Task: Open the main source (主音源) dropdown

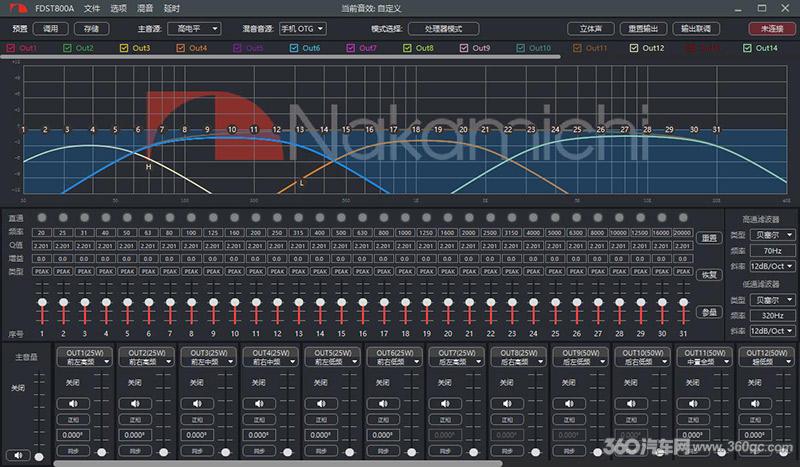Action: click(x=194, y=29)
